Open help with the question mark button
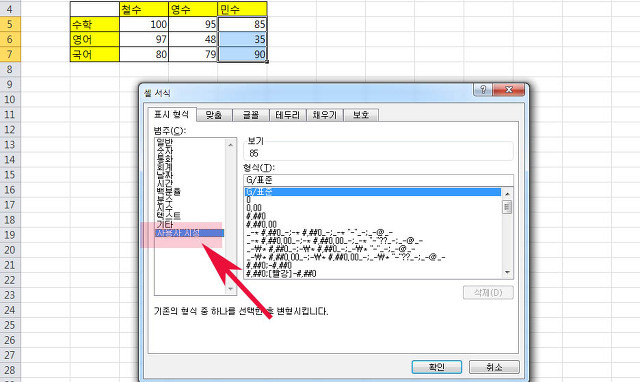 click(483, 89)
